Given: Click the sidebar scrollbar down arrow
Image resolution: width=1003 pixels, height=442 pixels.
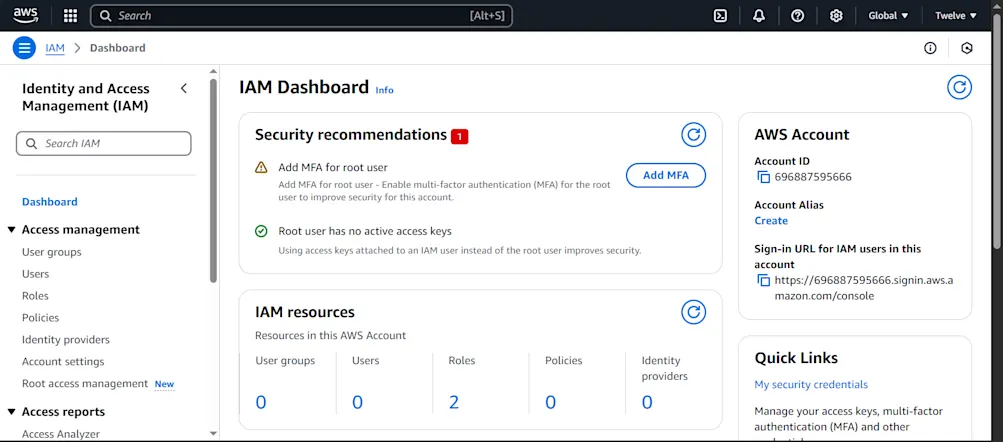Looking at the screenshot, I should (x=214, y=433).
